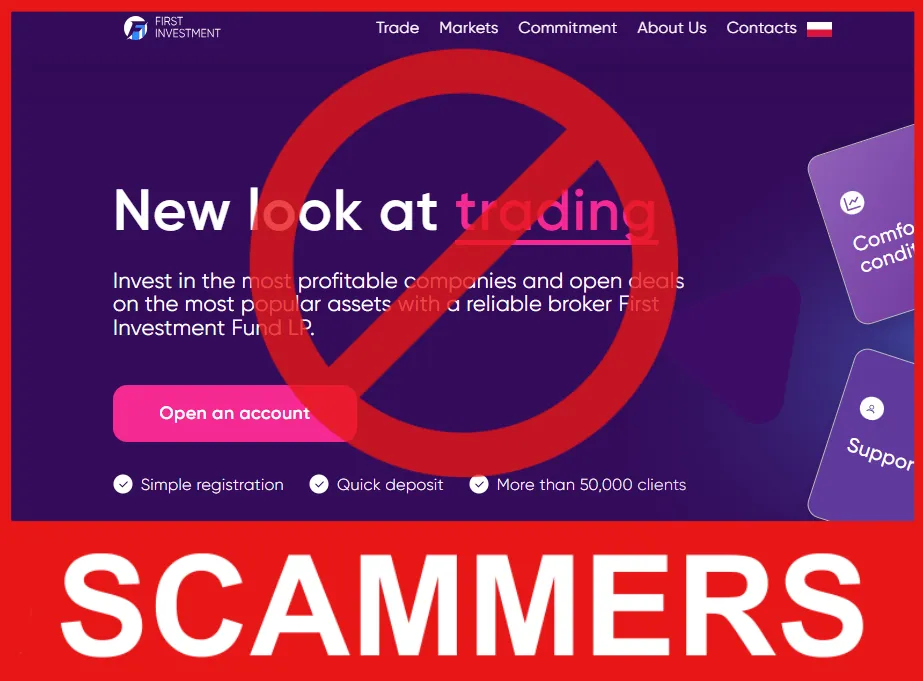Open the Trade menu
The image size is (923, 681).
[397, 28]
